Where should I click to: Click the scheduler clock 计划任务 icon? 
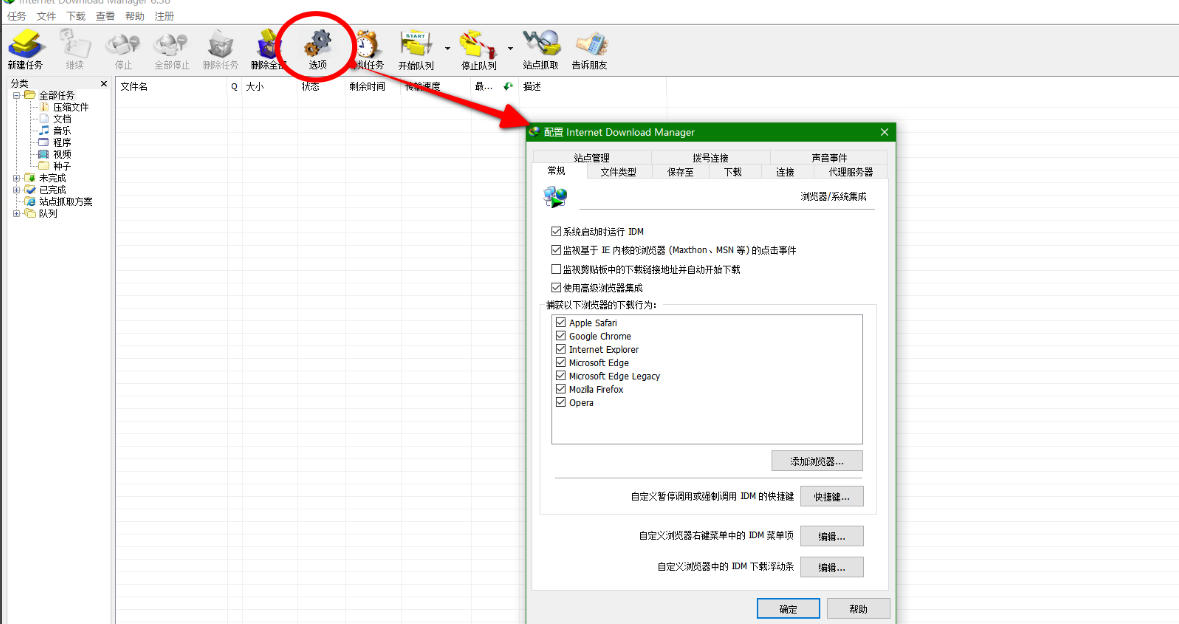368,50
